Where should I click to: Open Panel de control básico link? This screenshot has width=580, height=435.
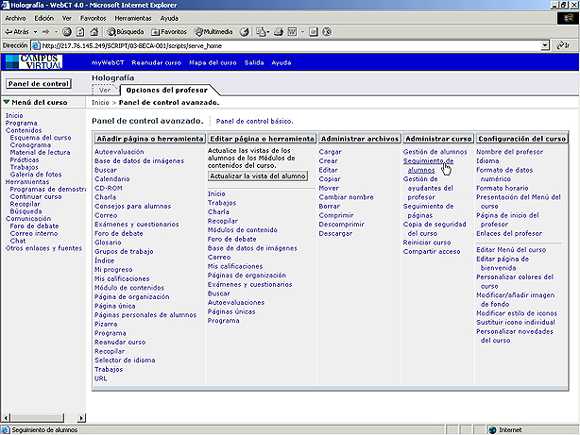pos(254,121)
